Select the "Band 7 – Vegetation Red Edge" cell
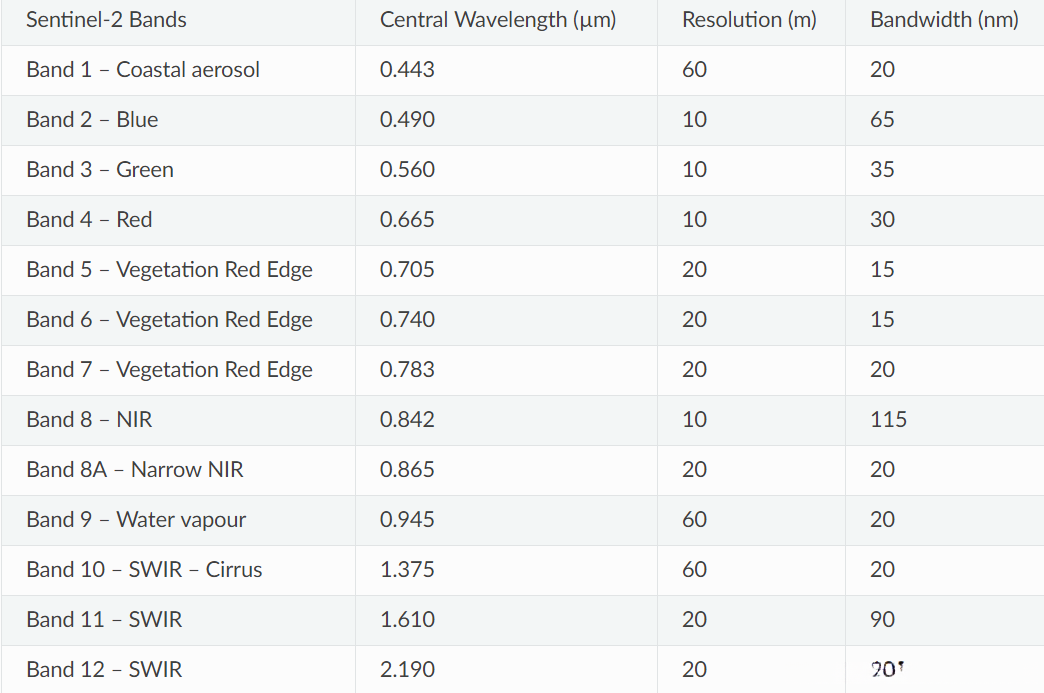 click(x=169, y=370)
